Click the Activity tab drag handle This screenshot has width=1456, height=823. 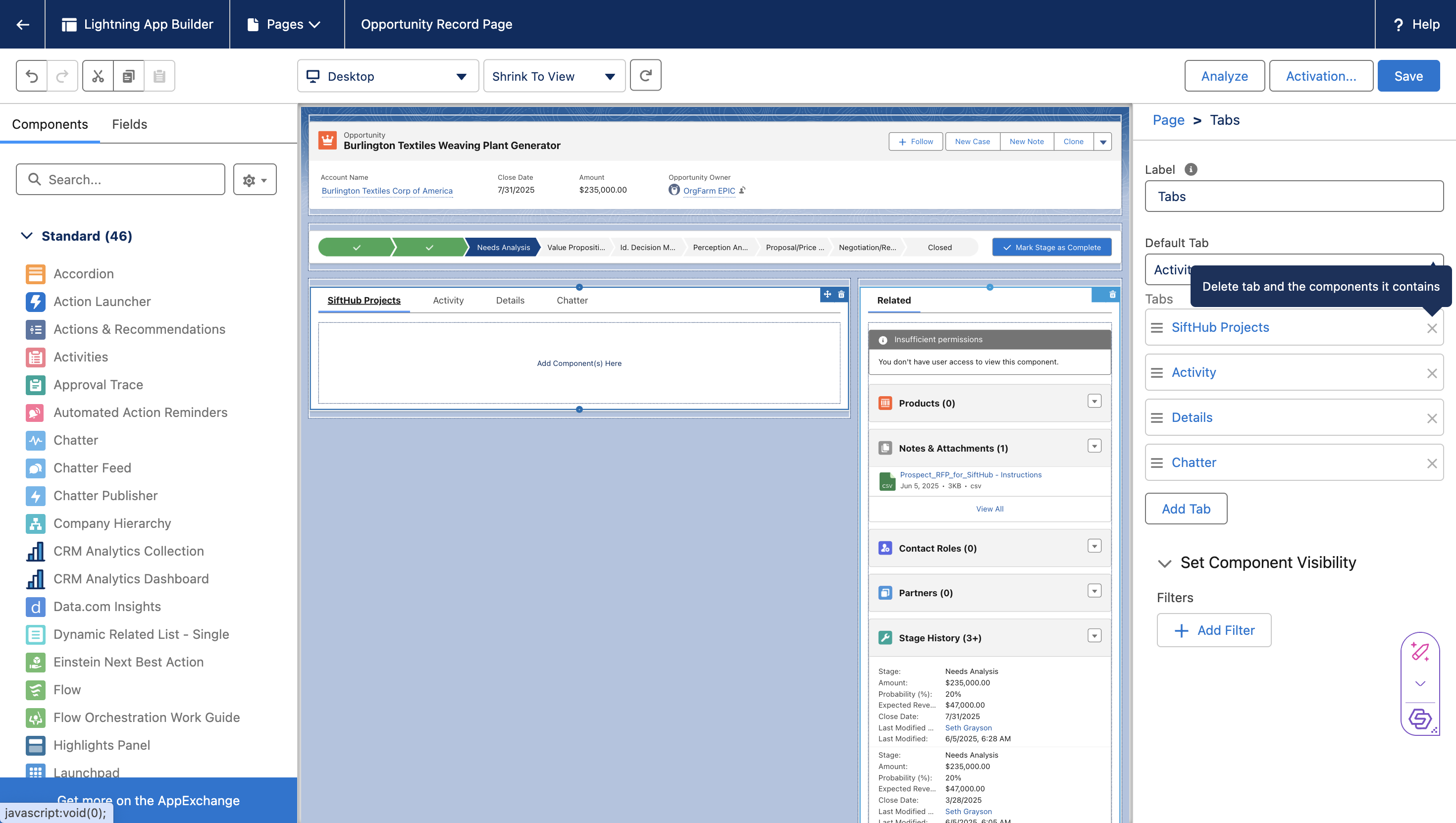pyautogui.click(x=1157, y=373)
